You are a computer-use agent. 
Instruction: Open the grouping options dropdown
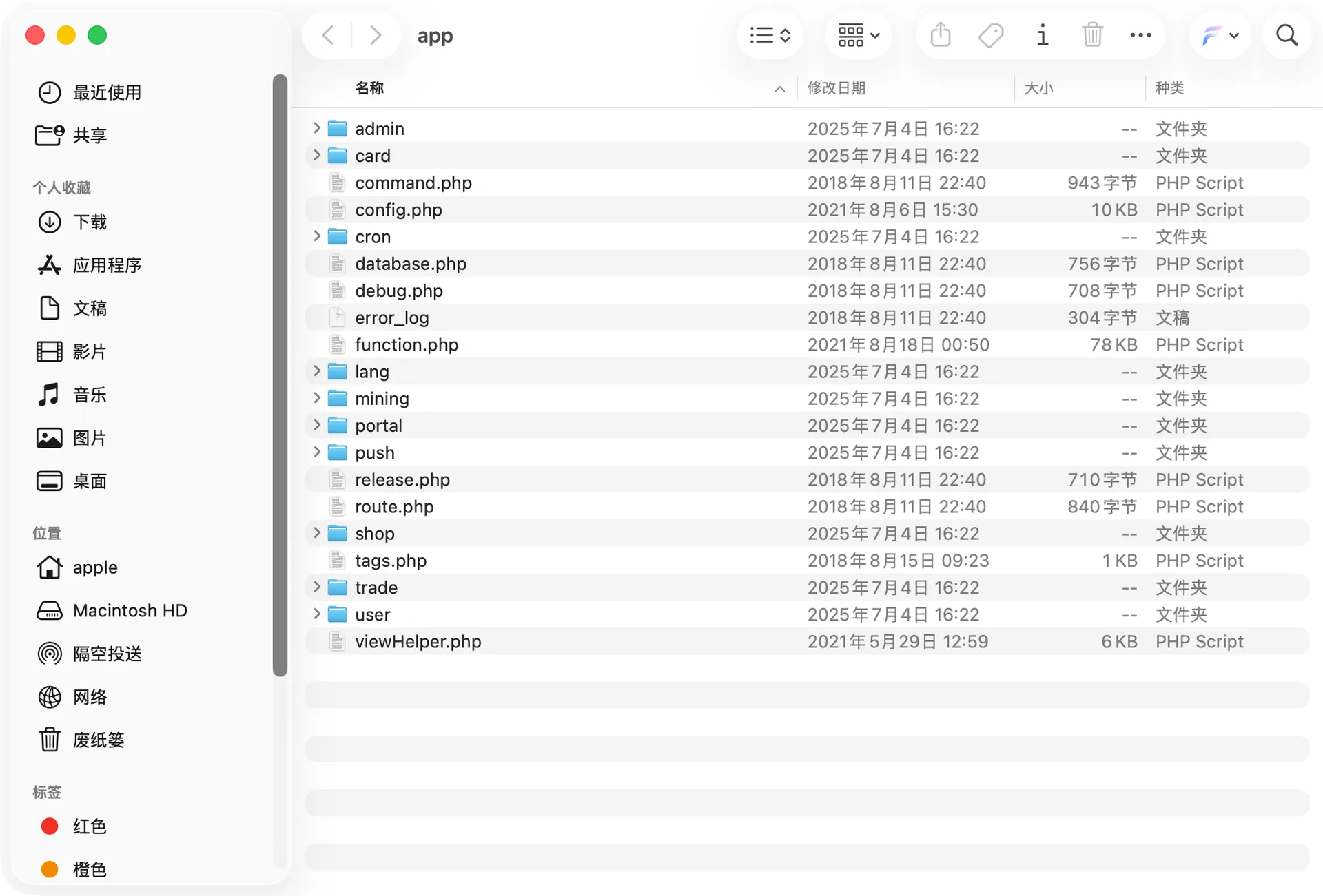click(858, 35)
